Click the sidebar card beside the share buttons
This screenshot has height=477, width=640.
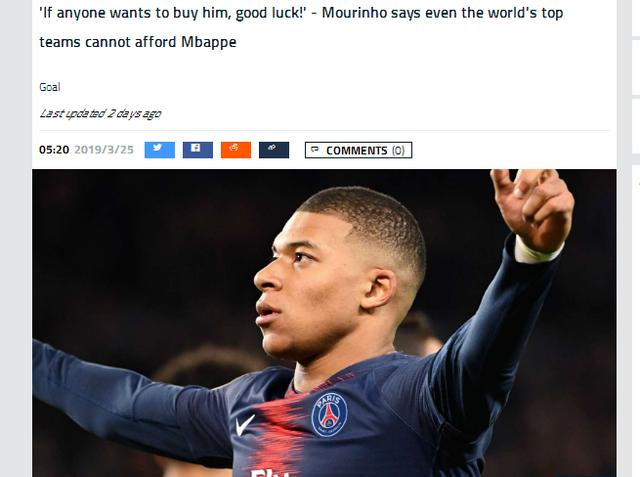636,126
